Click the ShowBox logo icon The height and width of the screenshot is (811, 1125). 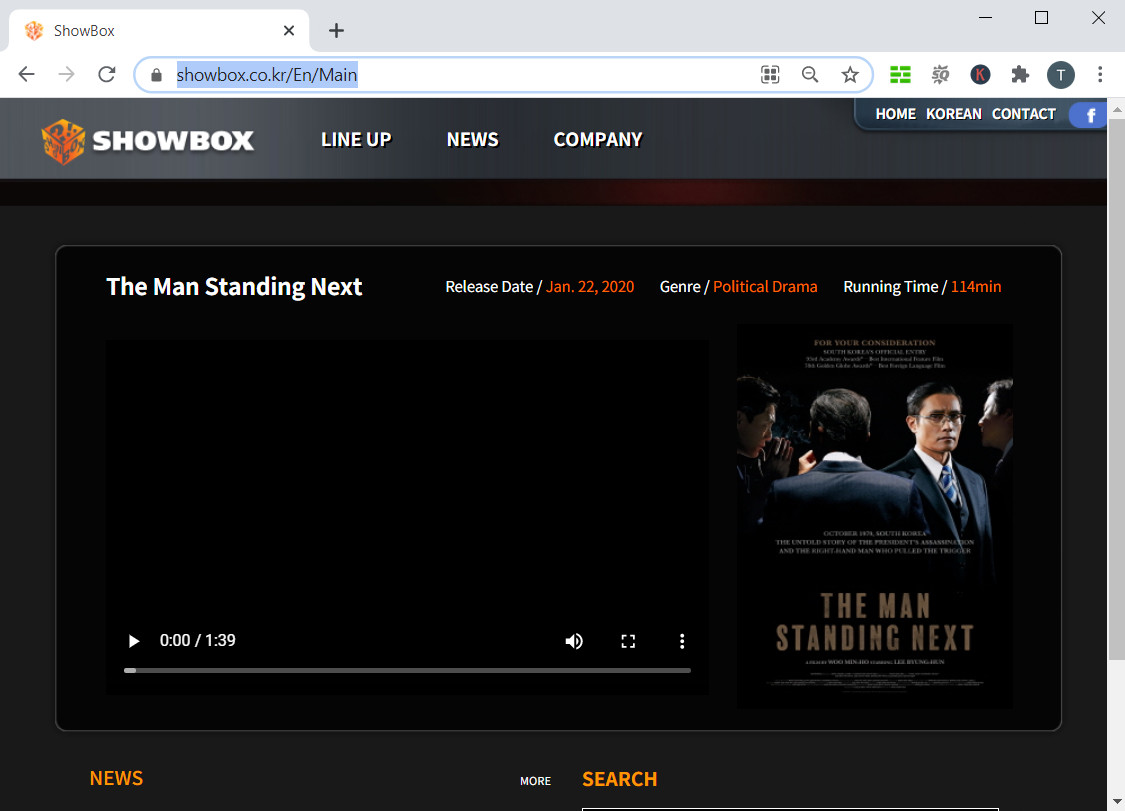(64, 138)
